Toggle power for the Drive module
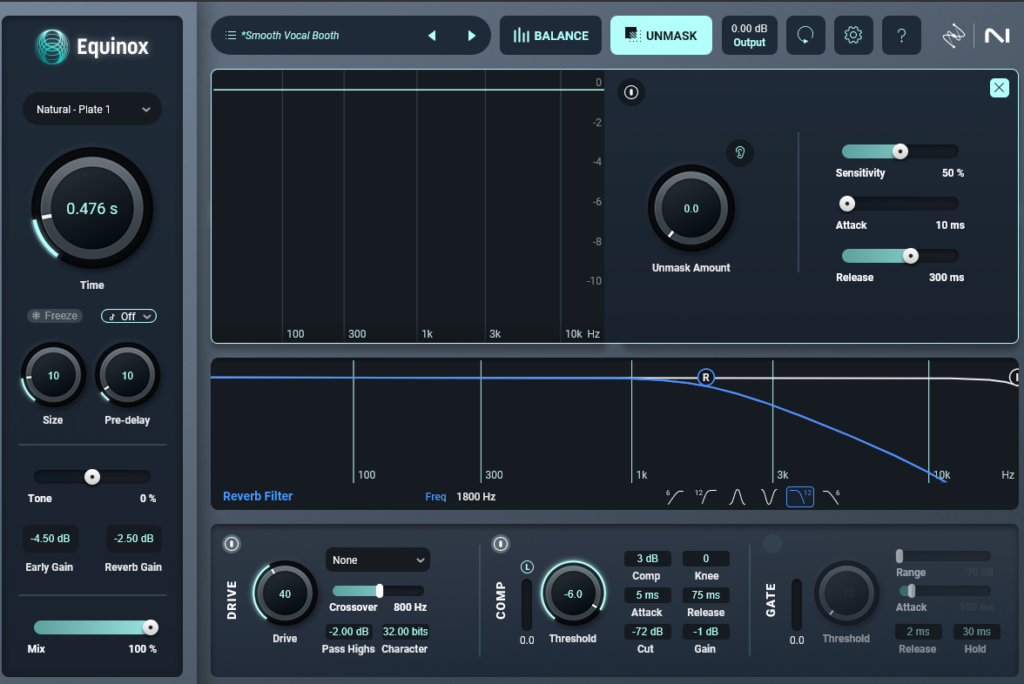The image size is (1024, 684). [231, 543]
